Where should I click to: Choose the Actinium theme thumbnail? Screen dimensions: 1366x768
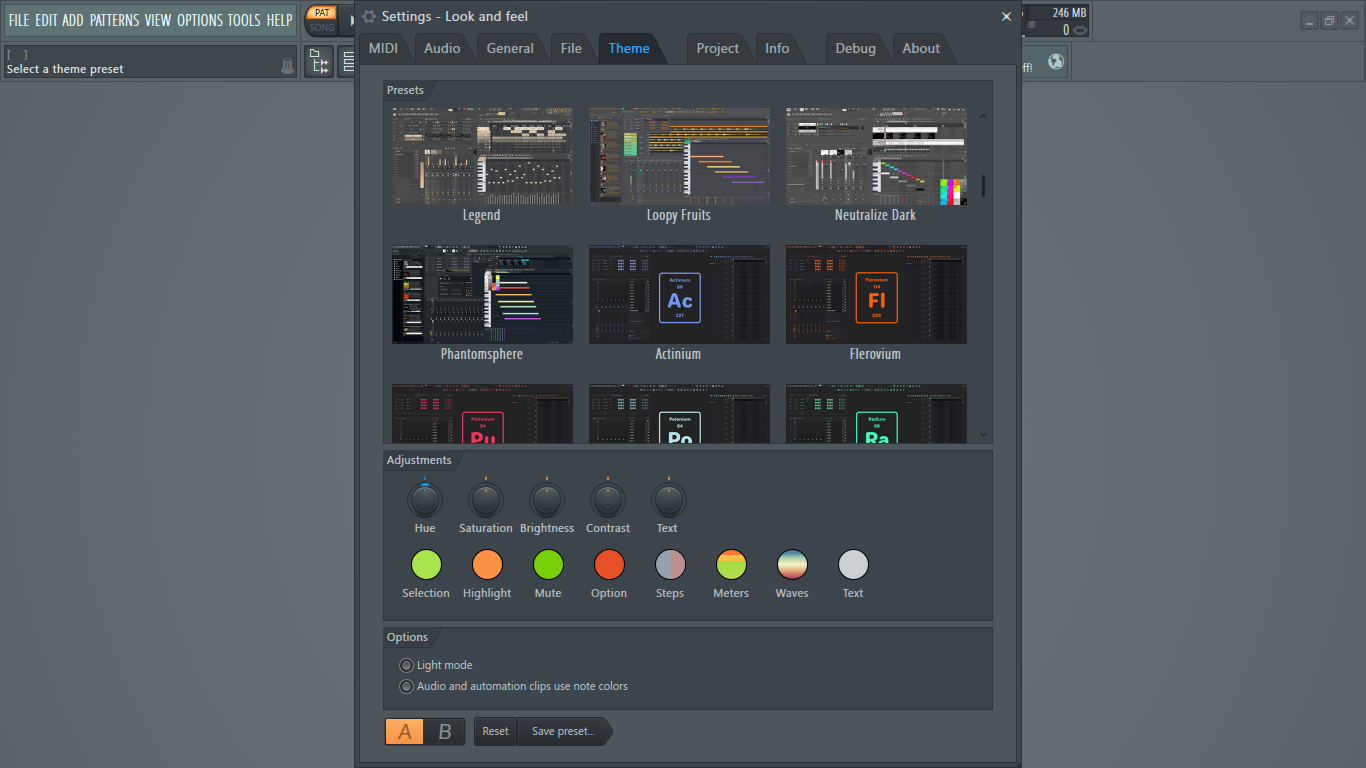(679, 295)
